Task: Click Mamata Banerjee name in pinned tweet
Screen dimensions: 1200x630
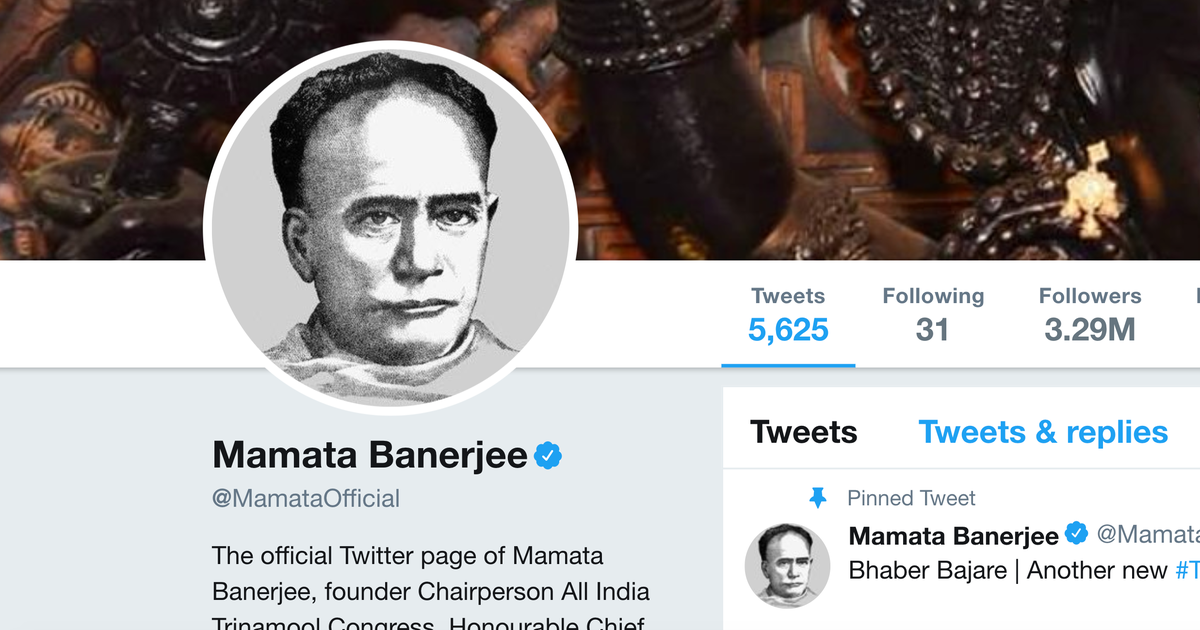Action: (953, 536)
